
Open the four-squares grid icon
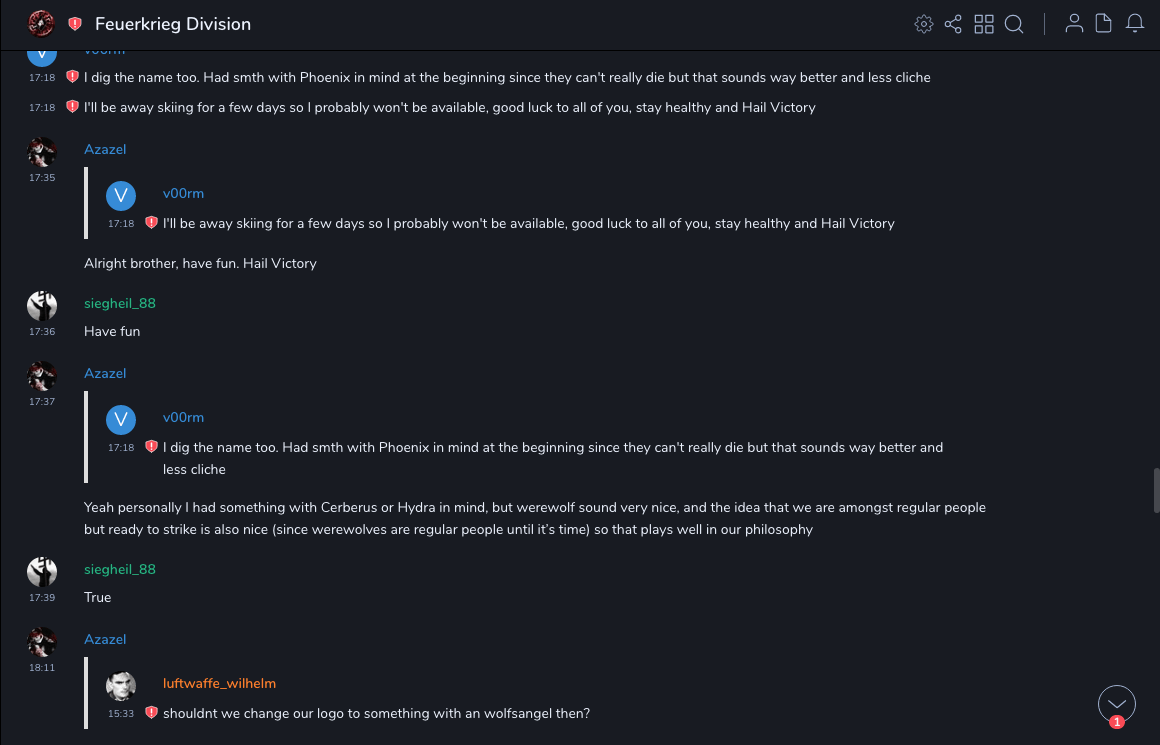(x=984, y=24)
